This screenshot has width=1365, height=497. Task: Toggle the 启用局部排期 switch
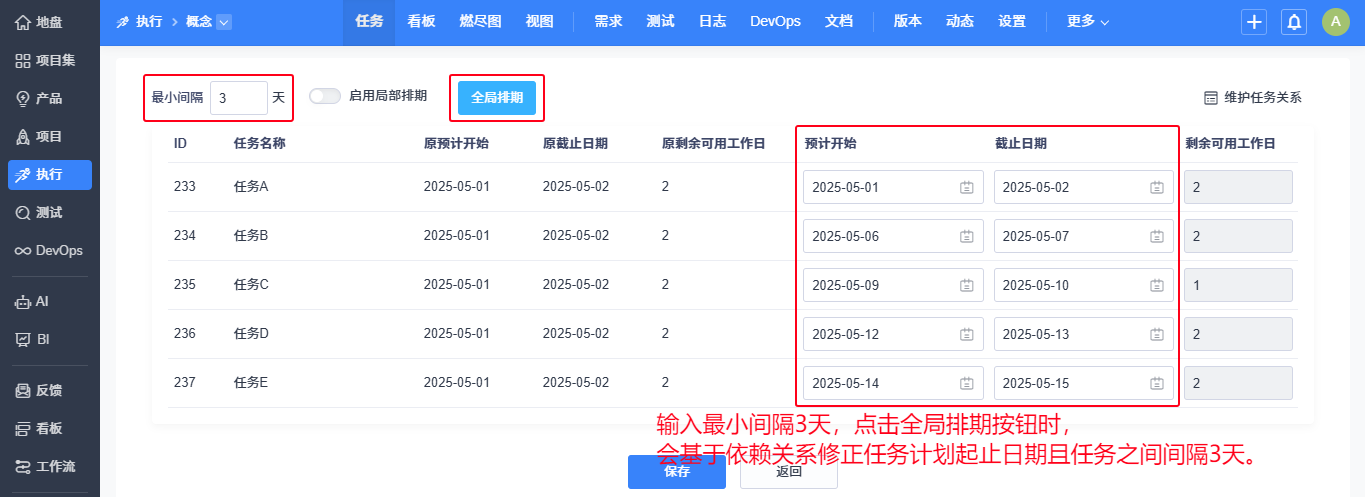325,96
